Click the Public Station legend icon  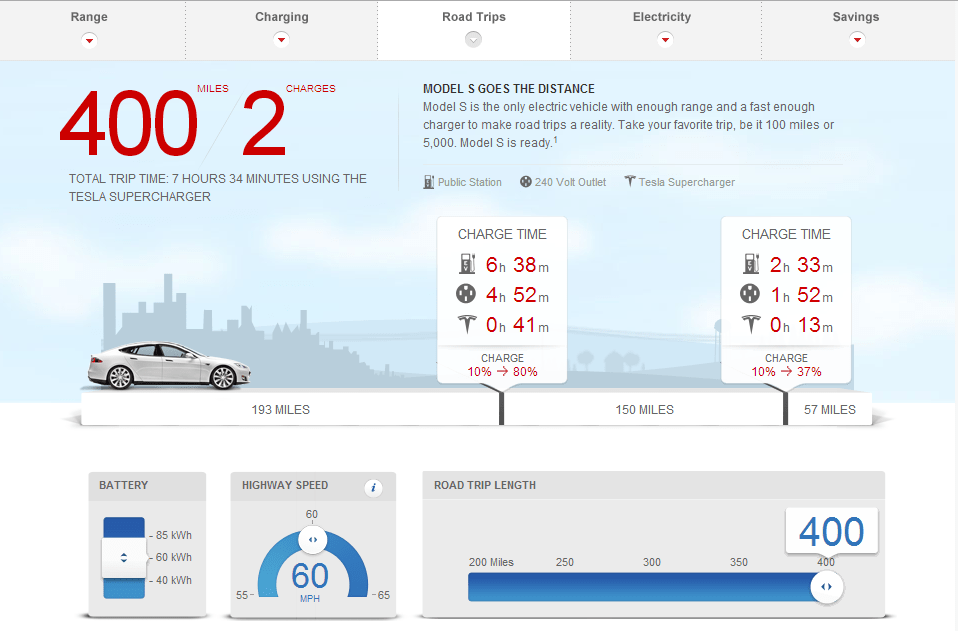[x=429, y=182]
